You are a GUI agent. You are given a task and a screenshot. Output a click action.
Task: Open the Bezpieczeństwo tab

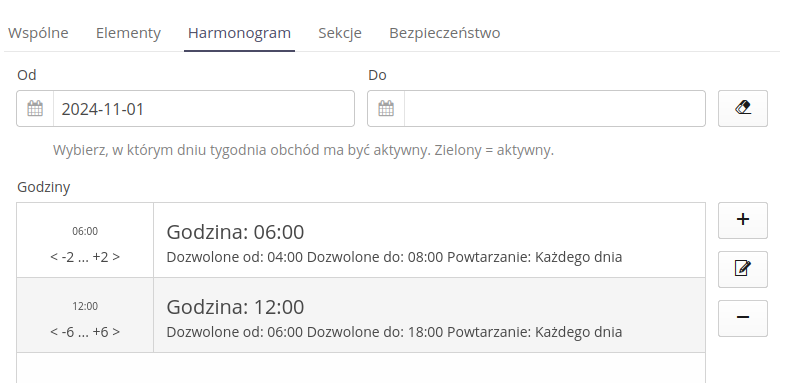click(445, 33)
